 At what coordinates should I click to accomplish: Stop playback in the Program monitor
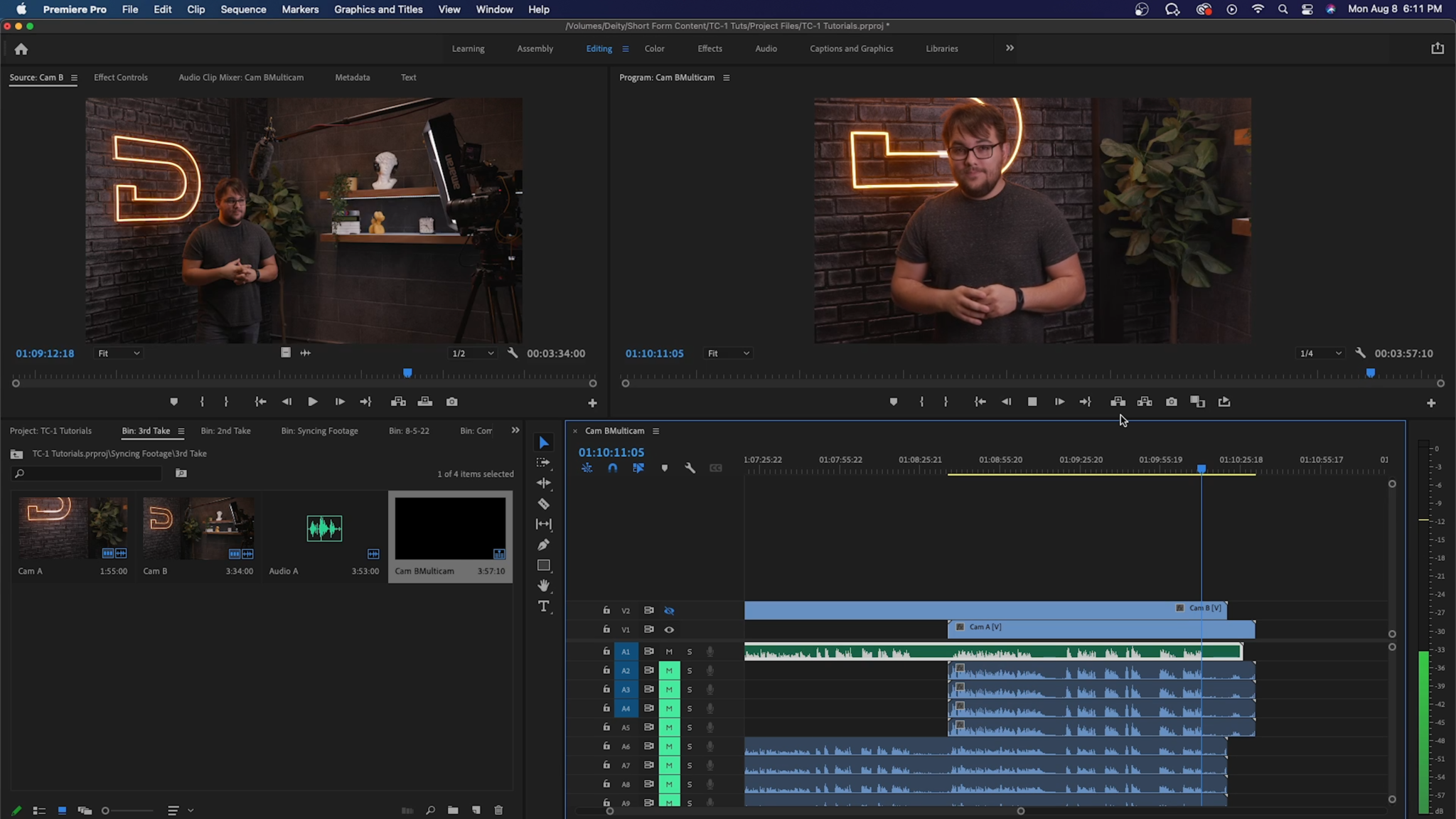click(x=1032, y=402)
